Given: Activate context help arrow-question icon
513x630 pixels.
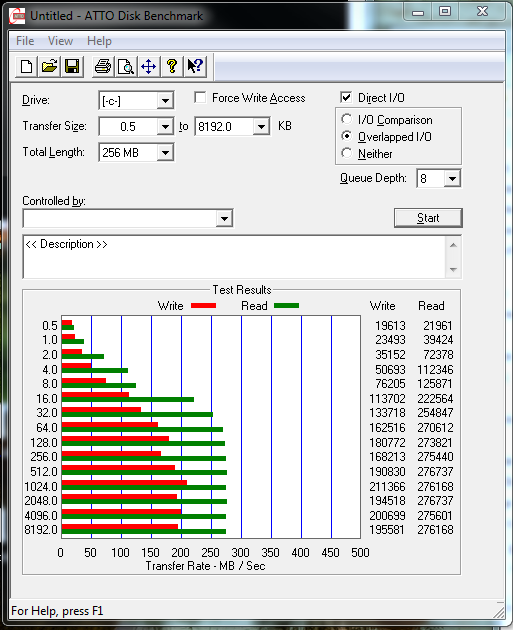Looking at the screenshot, I should click(195, 66).
